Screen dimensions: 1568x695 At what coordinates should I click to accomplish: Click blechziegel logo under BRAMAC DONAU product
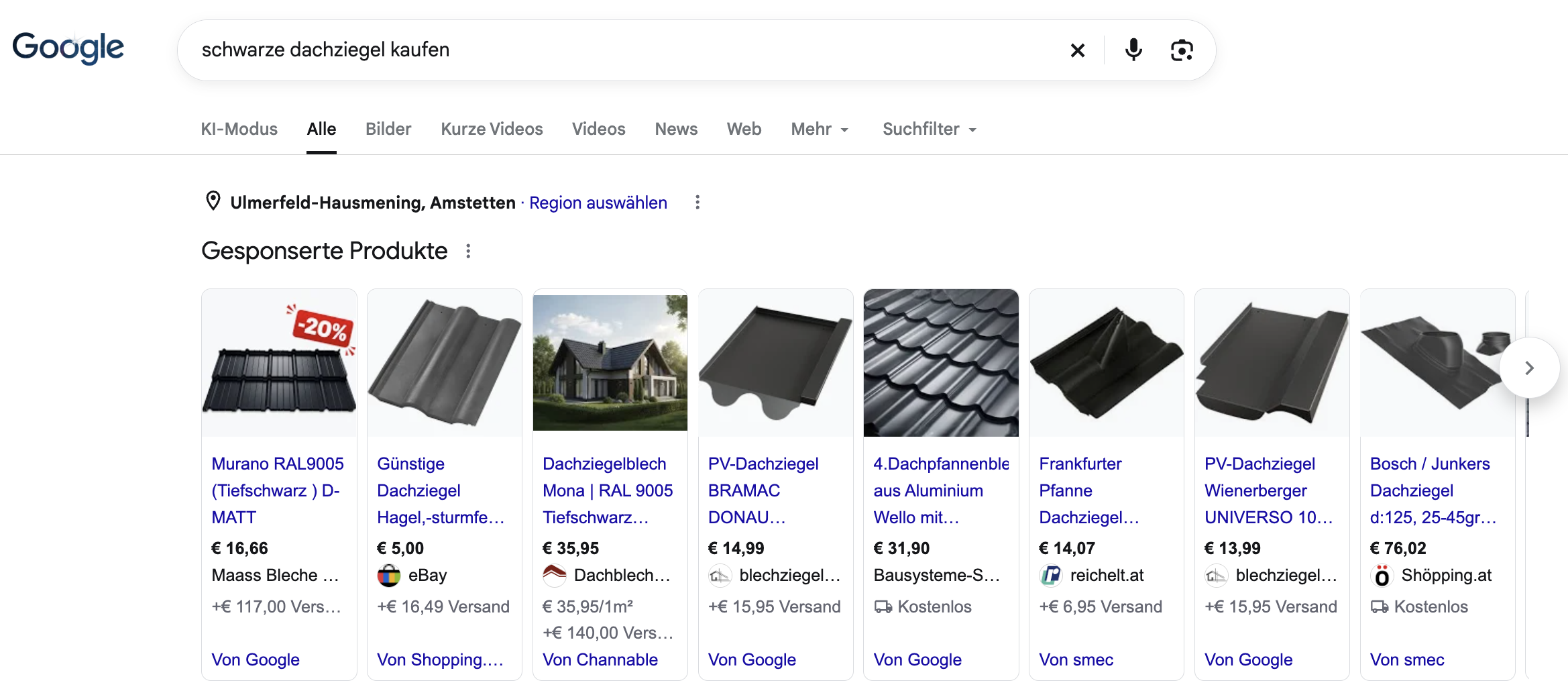720,576
